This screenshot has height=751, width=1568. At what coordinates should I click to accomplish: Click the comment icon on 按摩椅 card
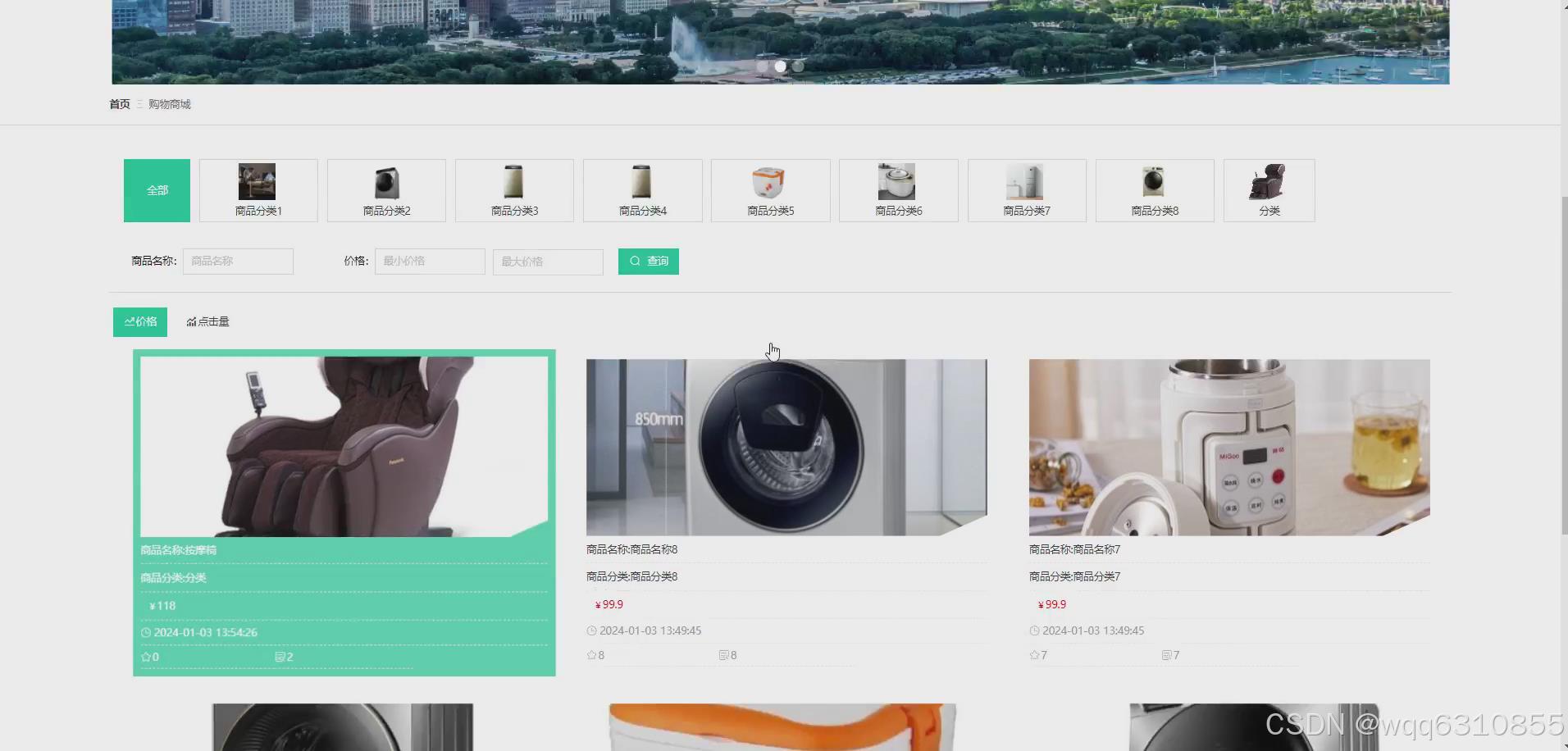point(280,657)
